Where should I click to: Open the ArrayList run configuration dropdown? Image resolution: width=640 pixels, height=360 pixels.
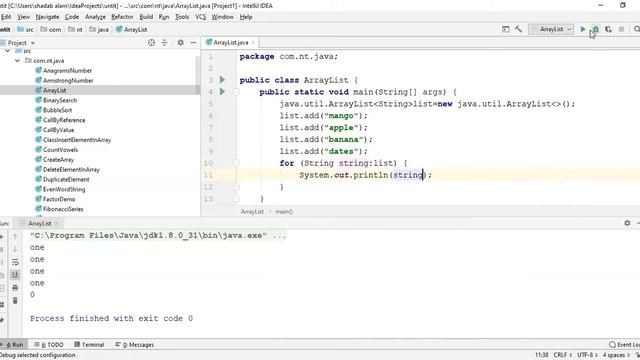(551, 29)
